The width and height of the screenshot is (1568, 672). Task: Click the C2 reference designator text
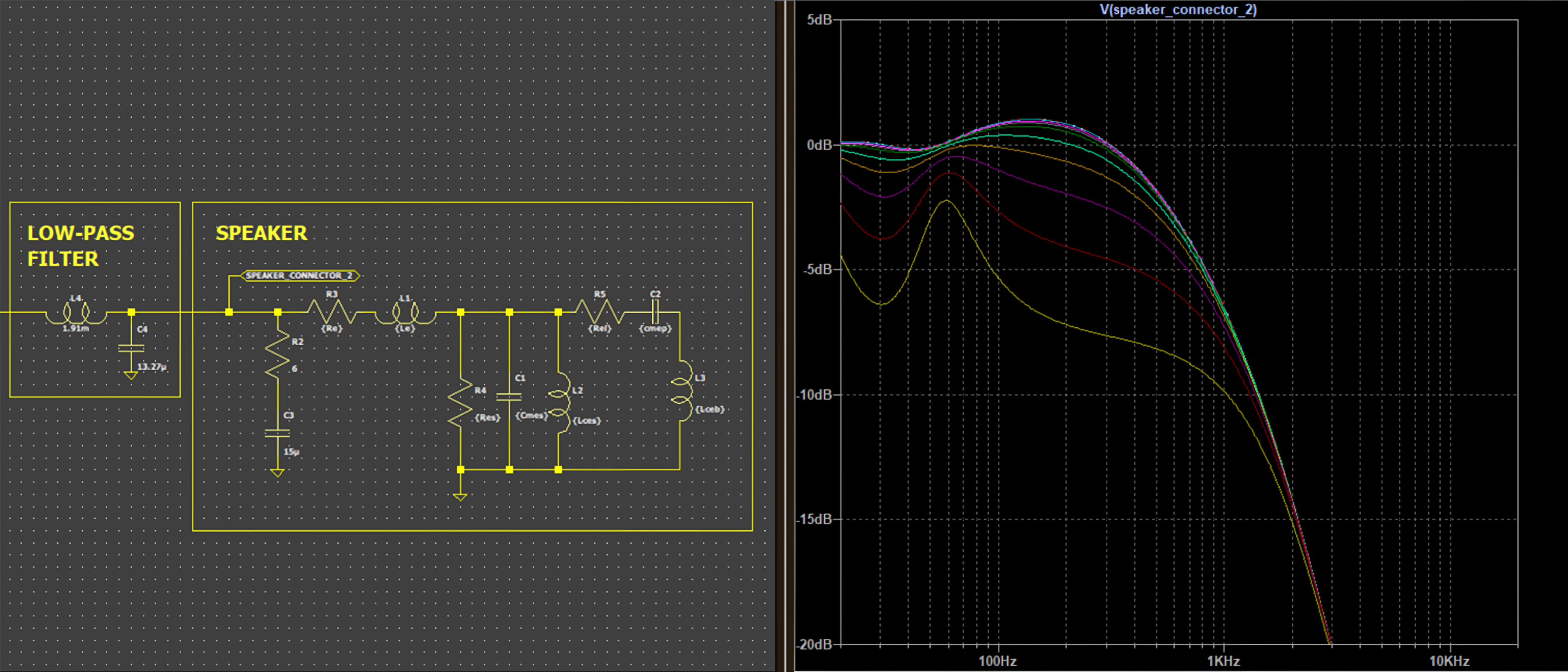tap(655, 294)
